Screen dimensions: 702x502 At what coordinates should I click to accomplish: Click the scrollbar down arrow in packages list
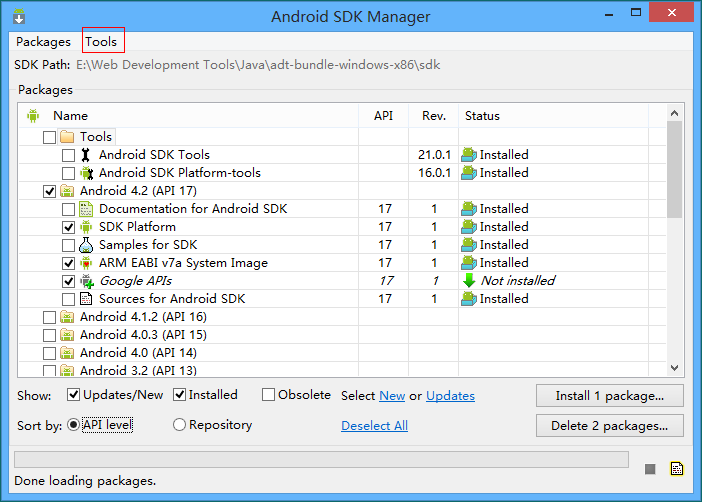[675, 368]
